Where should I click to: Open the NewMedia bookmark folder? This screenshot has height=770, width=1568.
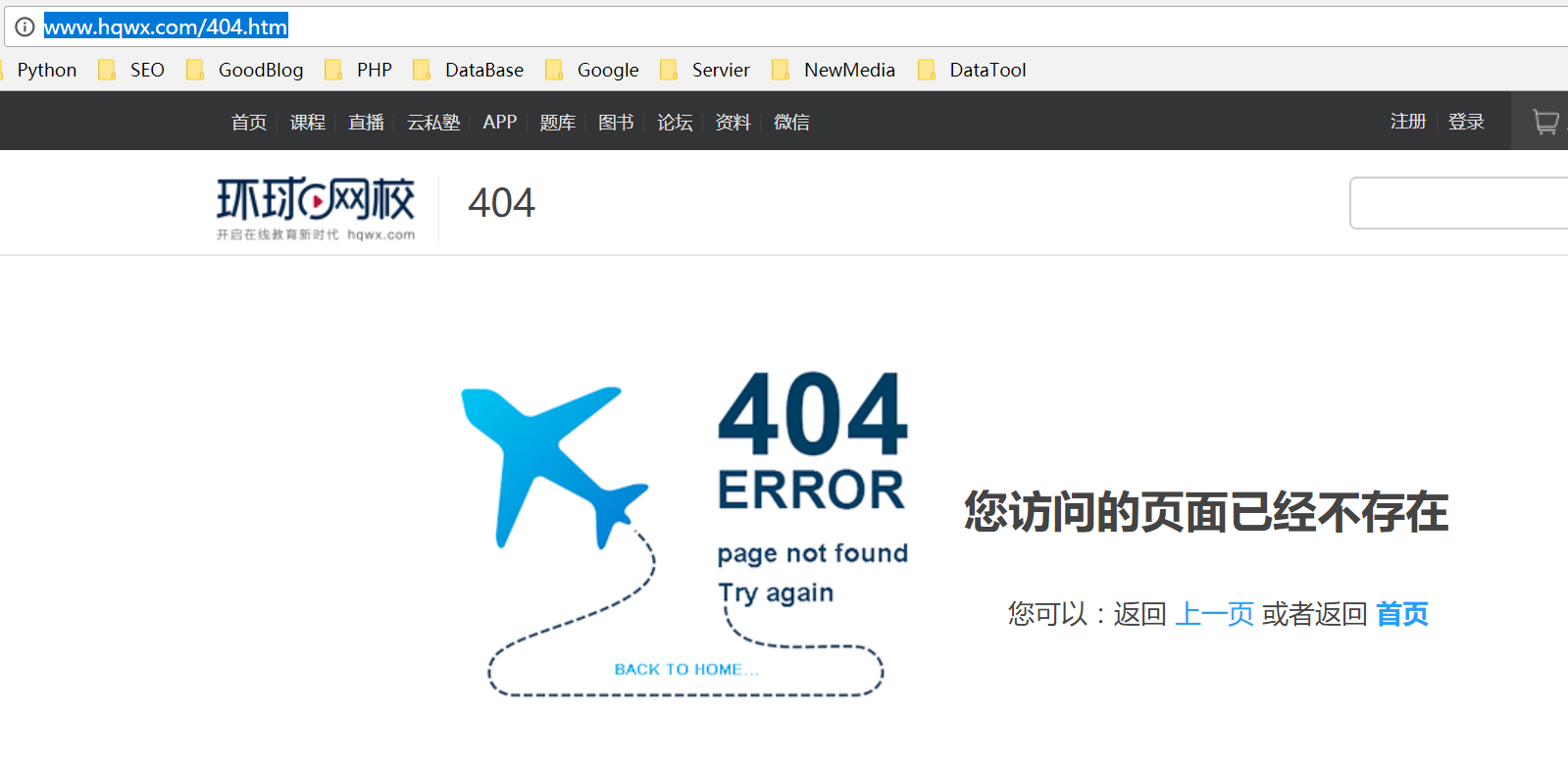click(834, 70)
